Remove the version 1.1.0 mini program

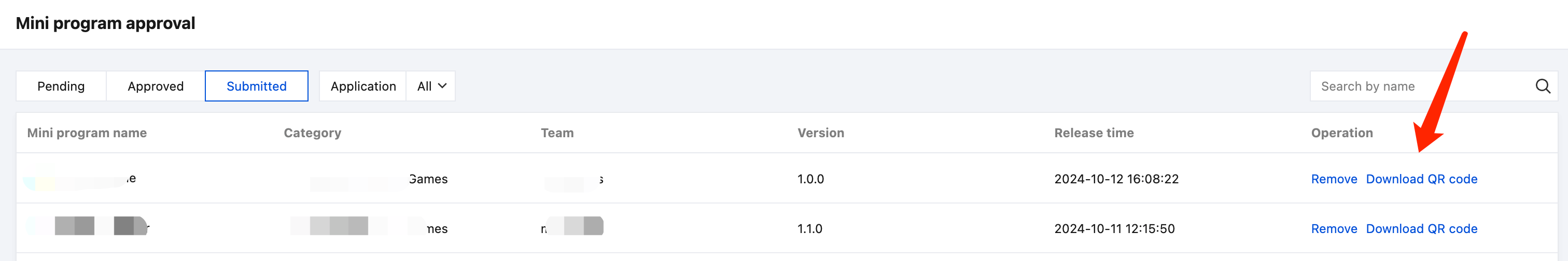[x=1334, y=229]
